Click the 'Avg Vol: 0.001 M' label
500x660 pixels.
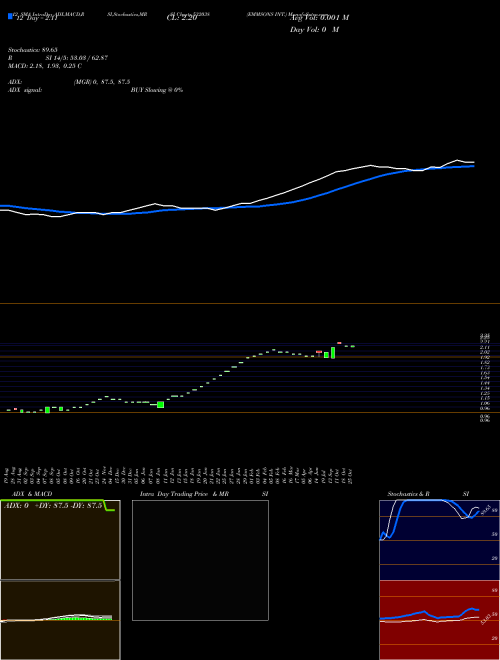tap(319, 18)
